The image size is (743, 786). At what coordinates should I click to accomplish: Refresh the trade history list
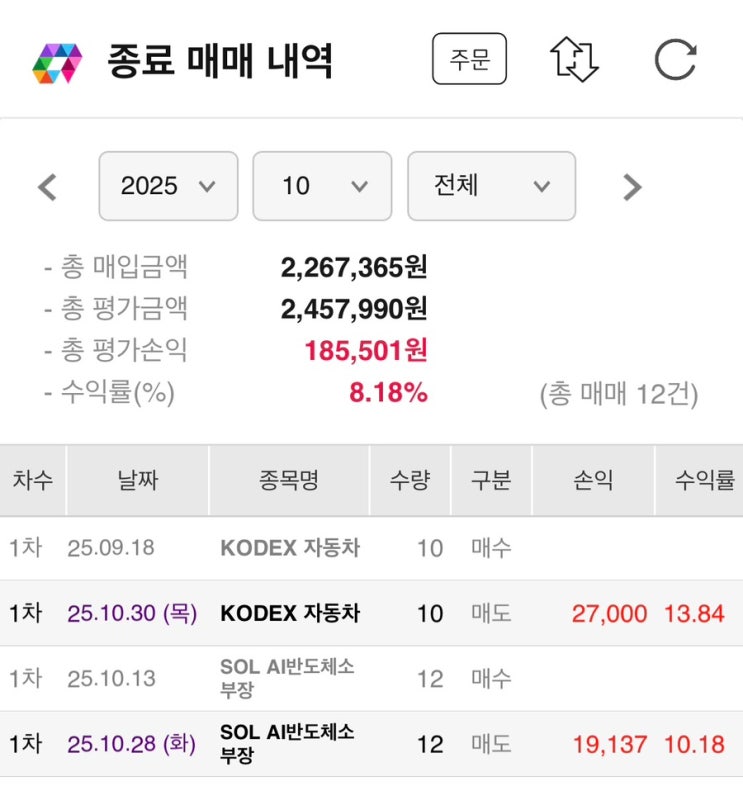675,60
